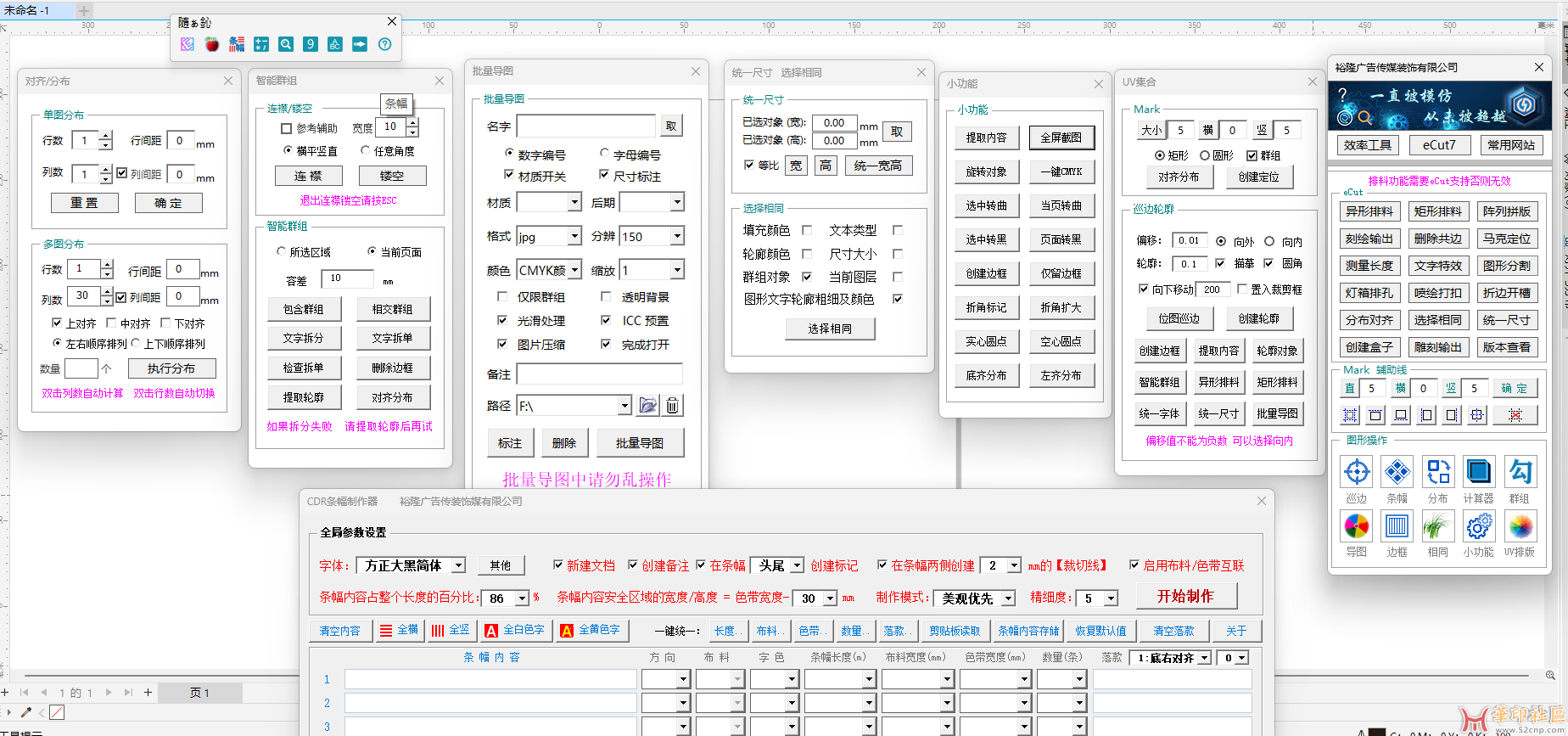Increase the 宽度 spinner value
Screen dimensions: 1568x736
412,122
